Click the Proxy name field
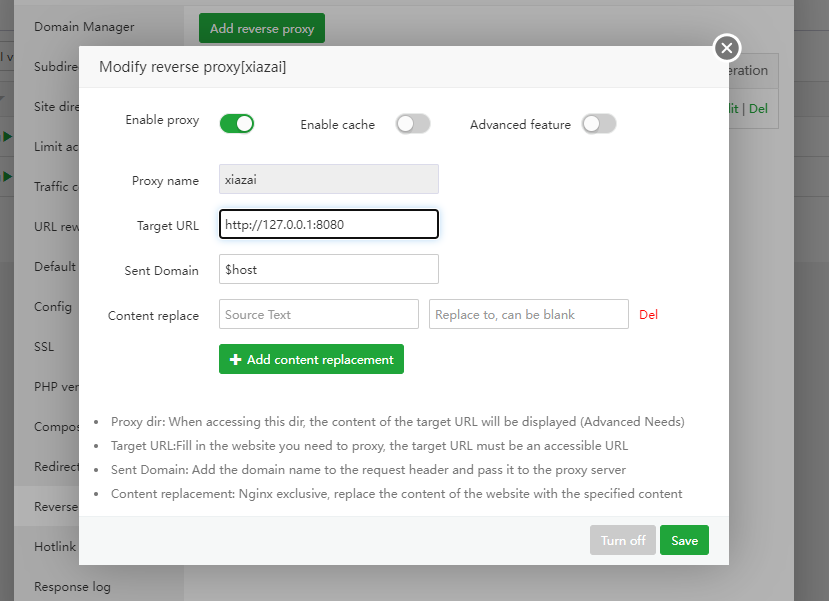 pyautogui.click(x=328, y=179)
